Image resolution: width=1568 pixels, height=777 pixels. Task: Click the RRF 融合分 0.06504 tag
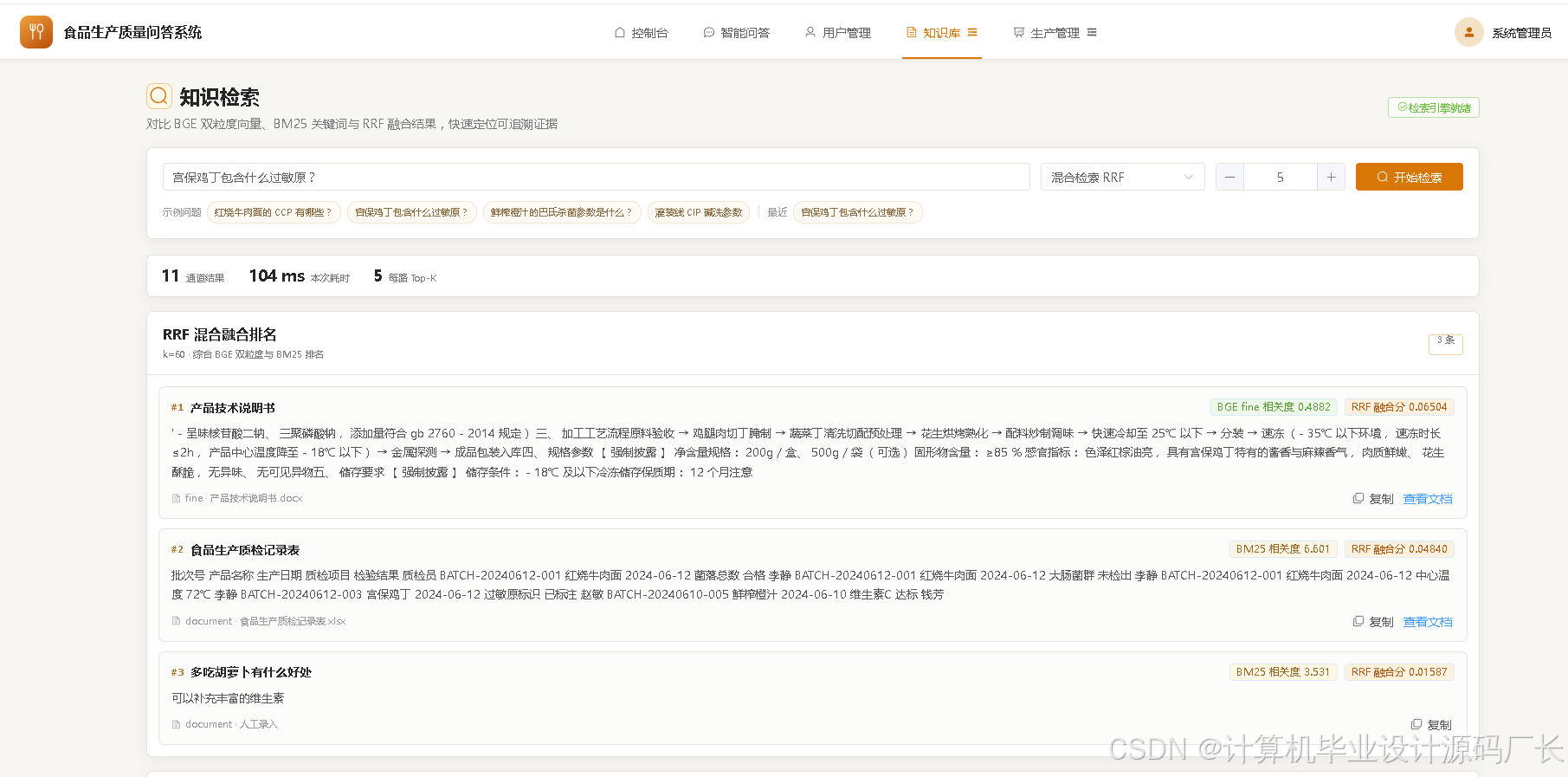(1399, 407)
